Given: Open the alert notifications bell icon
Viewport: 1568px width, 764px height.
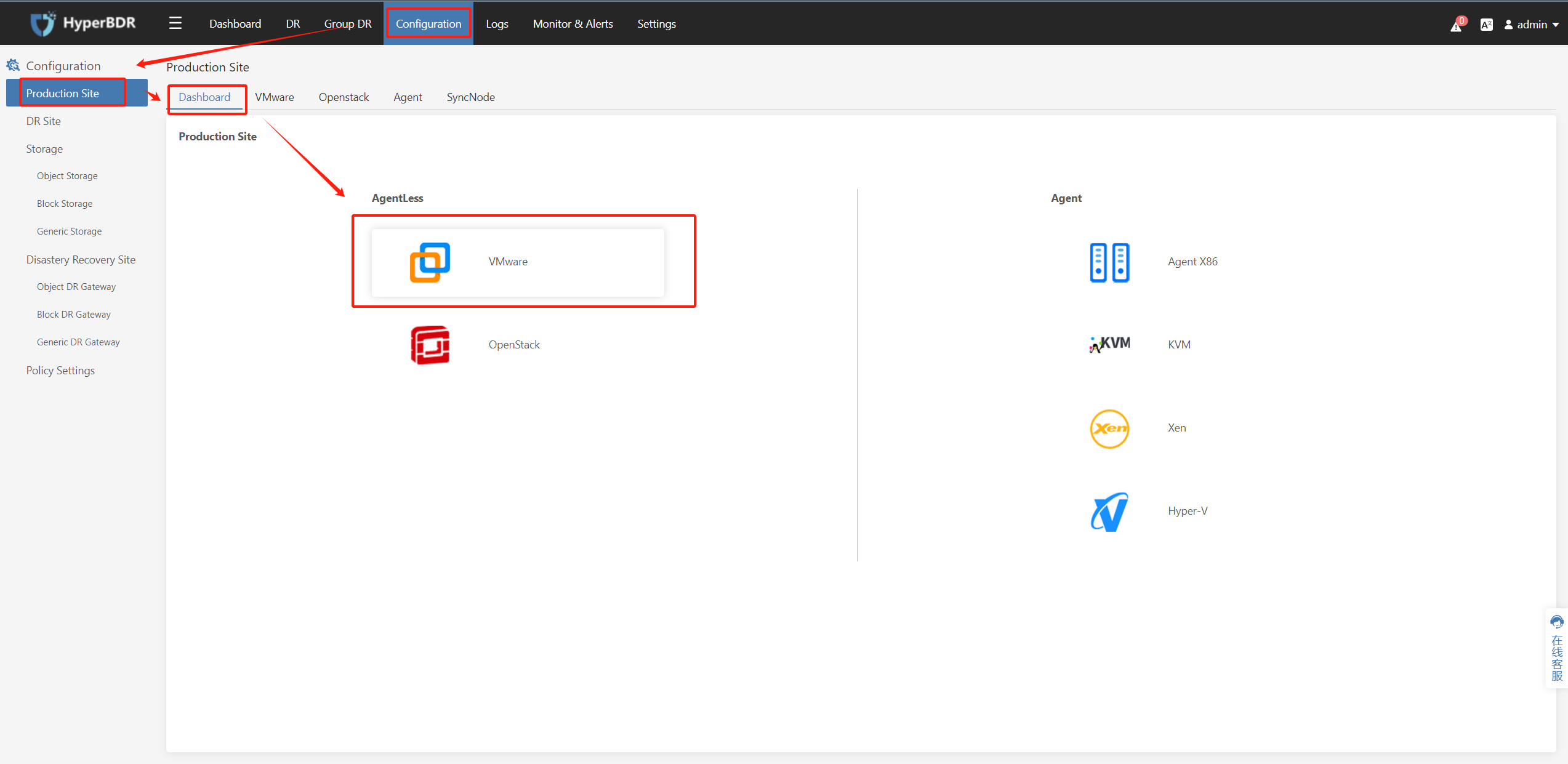Looking at the screenshot, I should click(x=1456, y=25).
